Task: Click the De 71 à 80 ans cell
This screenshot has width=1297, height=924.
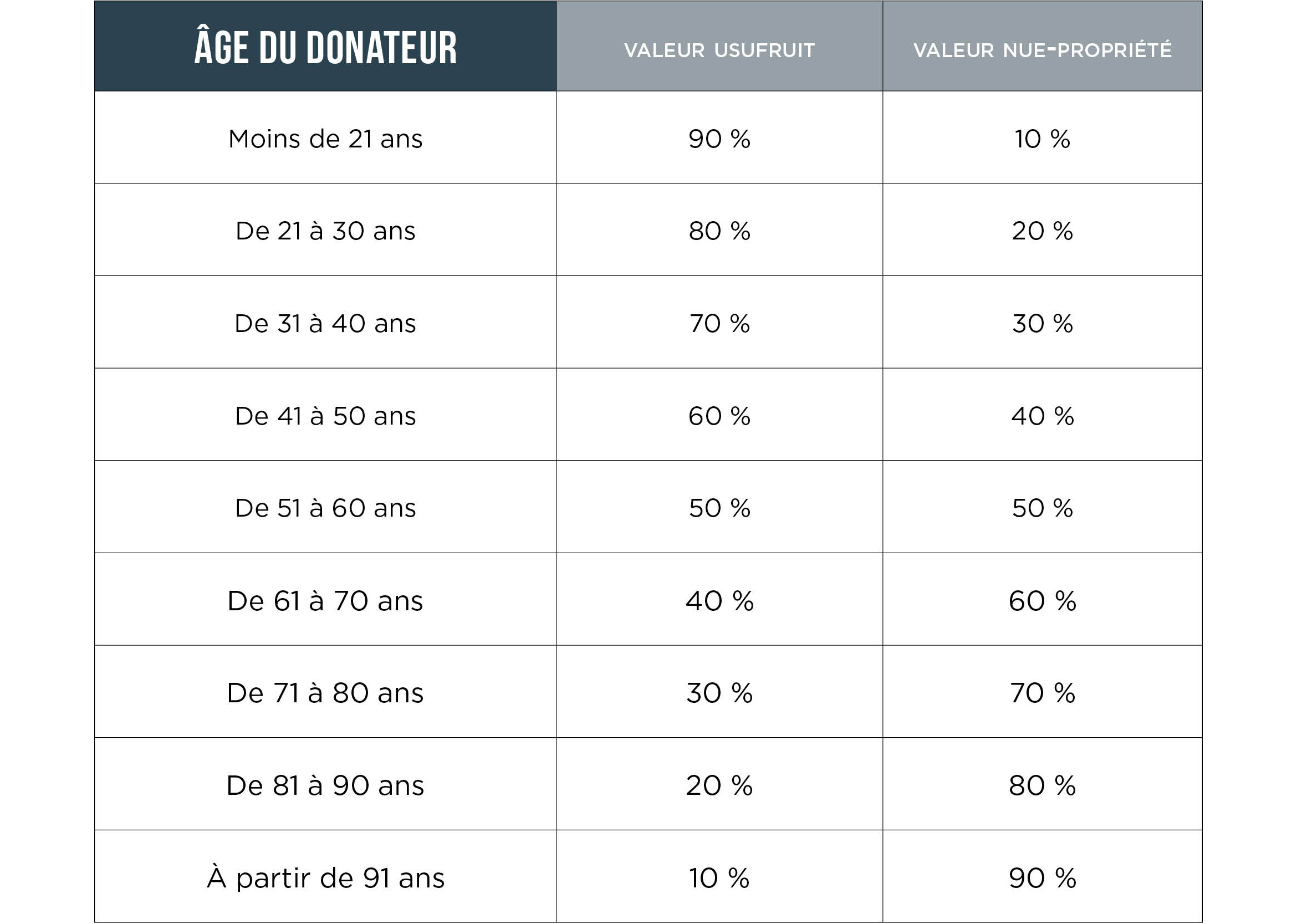Action: pyautogui.click(x=325, y=692)
